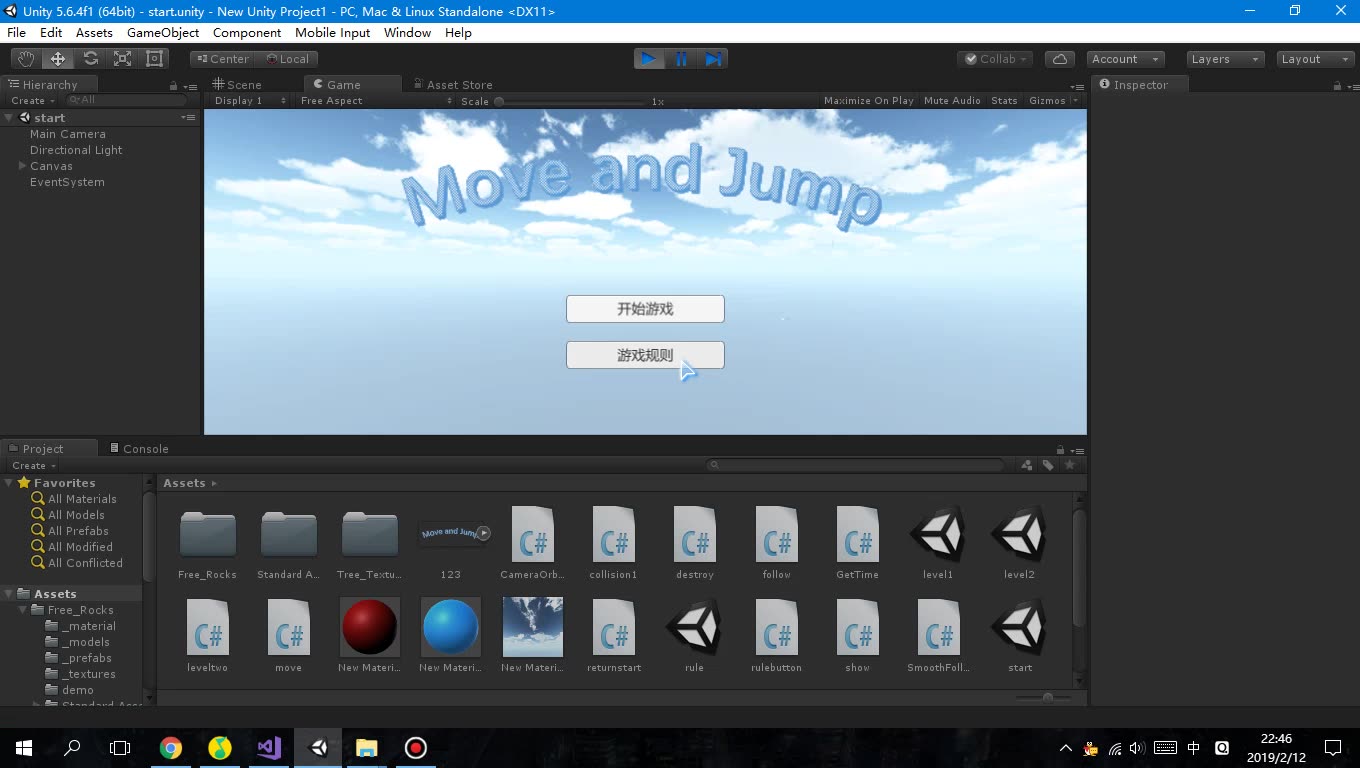Select the Rect transform tool
Viewport: 1360px width, 768px height.
[154, 59]
